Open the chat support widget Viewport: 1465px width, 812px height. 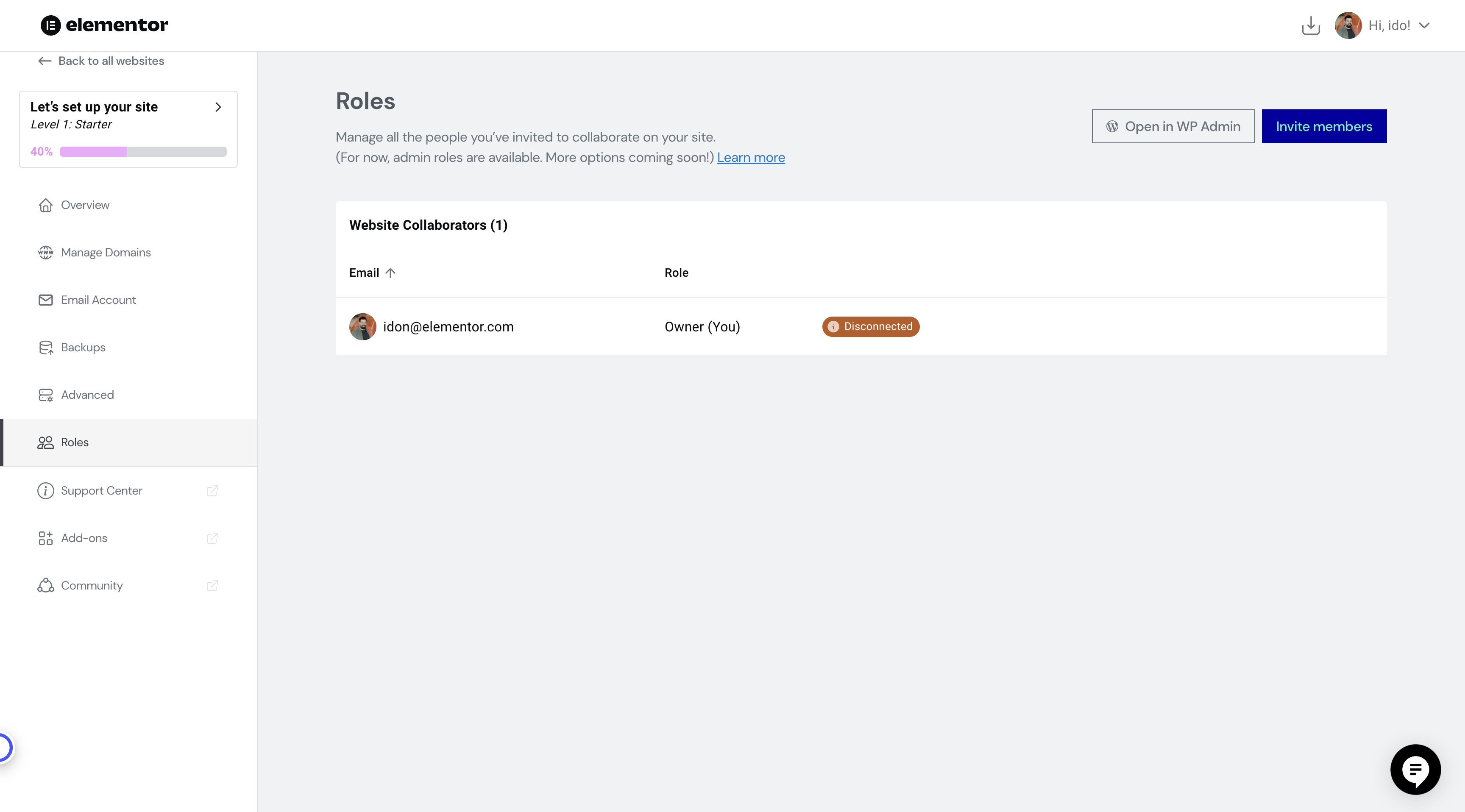pyautogui.click(x=1415, y=769)
